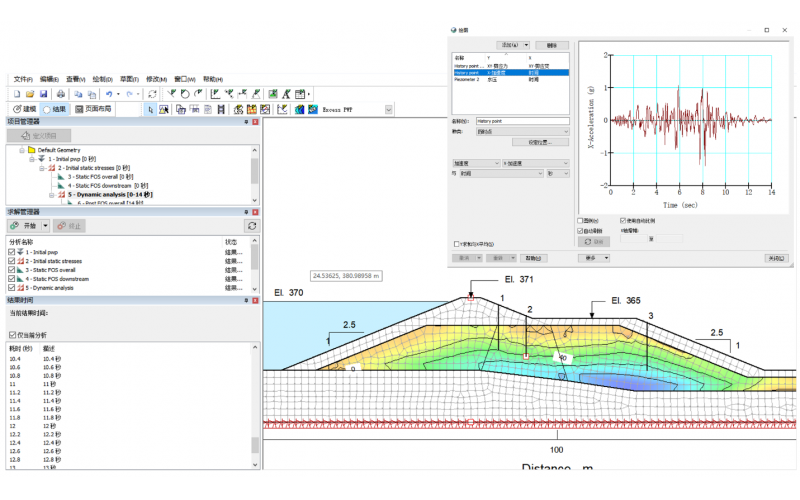The height and width of the screenshot is (500, 800).
Task: Select the 10.8 秒 result time row
Action: [x=50, y=376]
